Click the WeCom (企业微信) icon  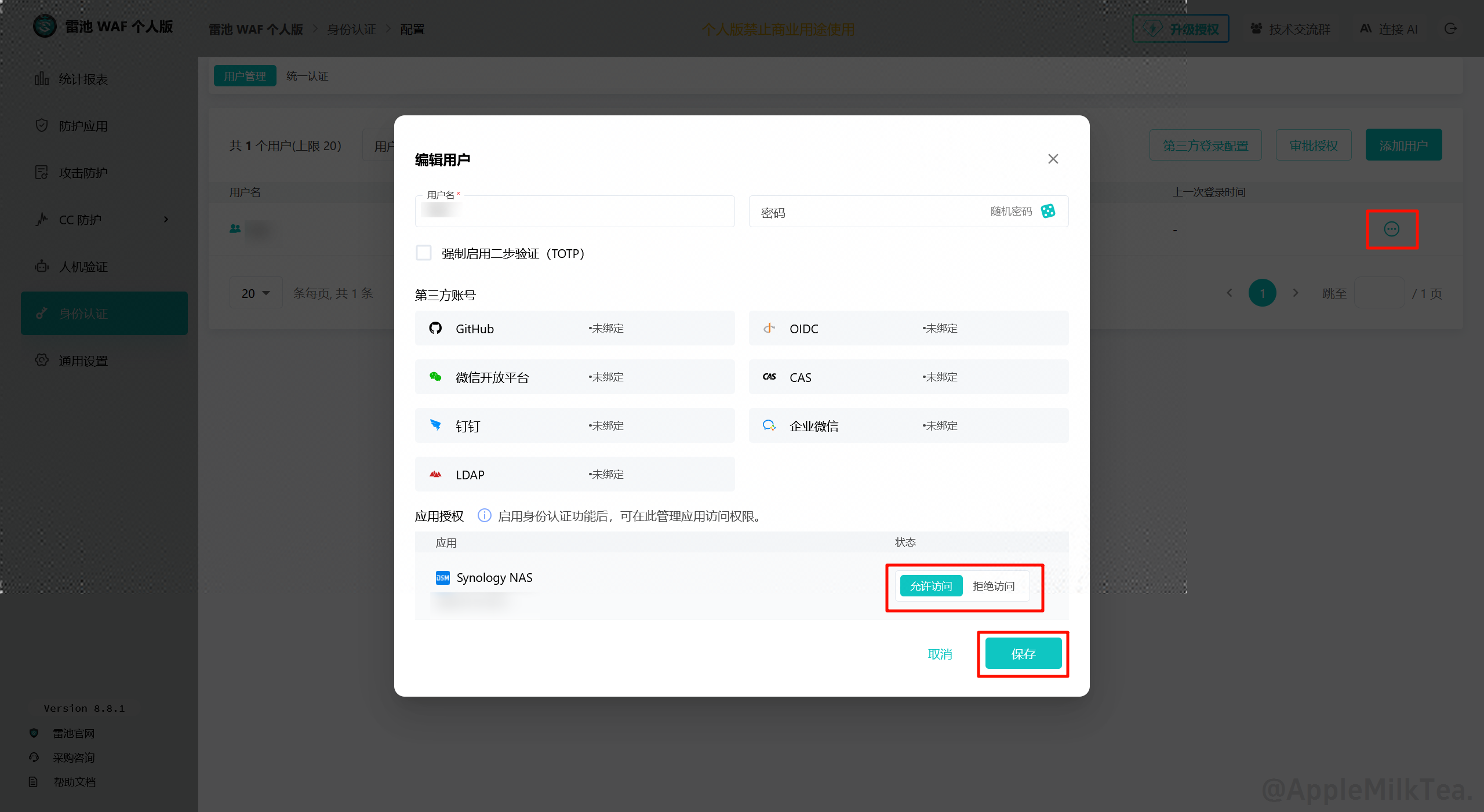click(x=769, y=425)
